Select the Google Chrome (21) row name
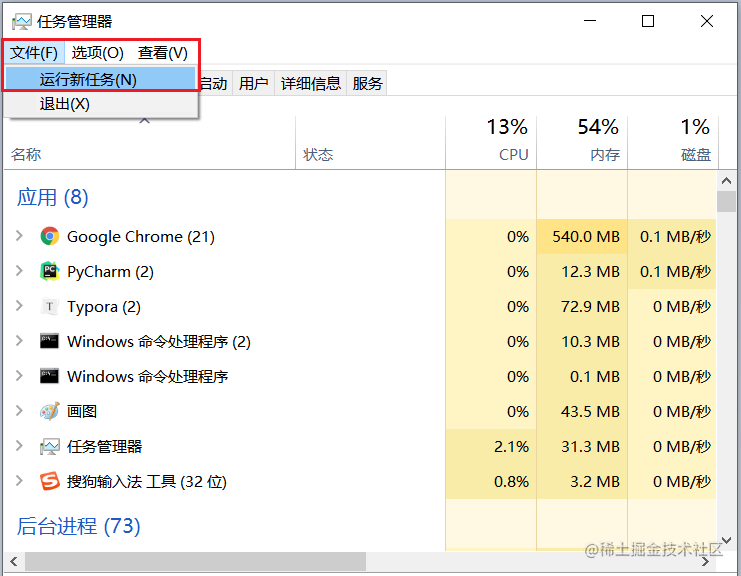Image resolution: width=741 pixels, height=576 pixels. pyautogui.click(x=141, y=236)
